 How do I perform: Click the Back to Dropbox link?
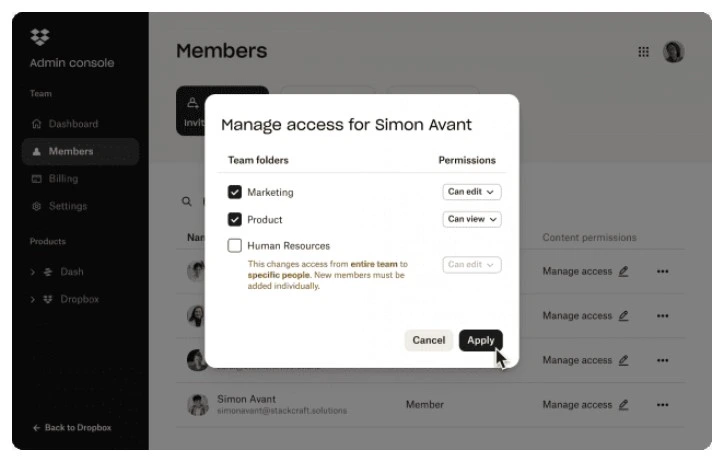pyautogui.click(x=72, y=428)
